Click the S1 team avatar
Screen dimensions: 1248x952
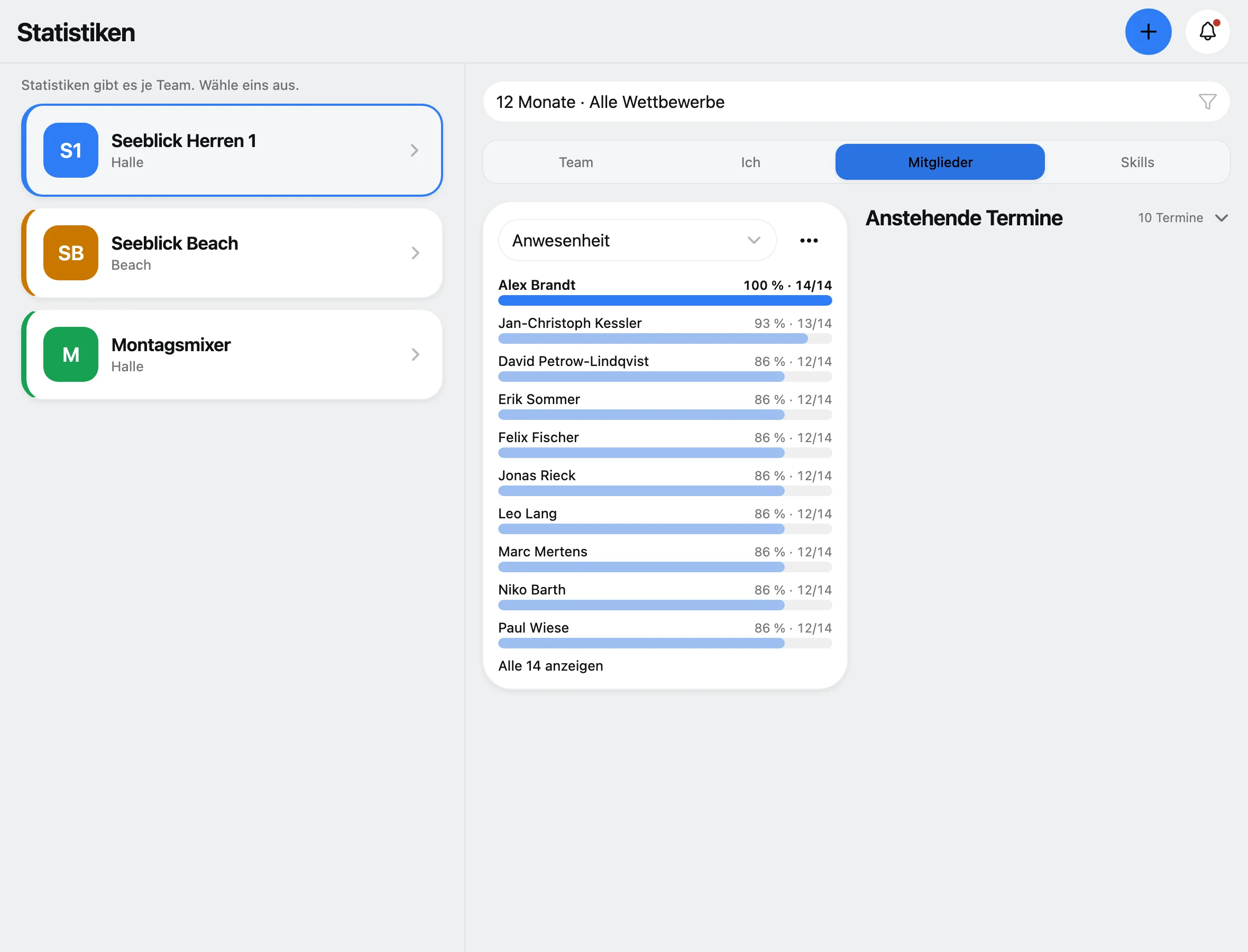(71, 150)
